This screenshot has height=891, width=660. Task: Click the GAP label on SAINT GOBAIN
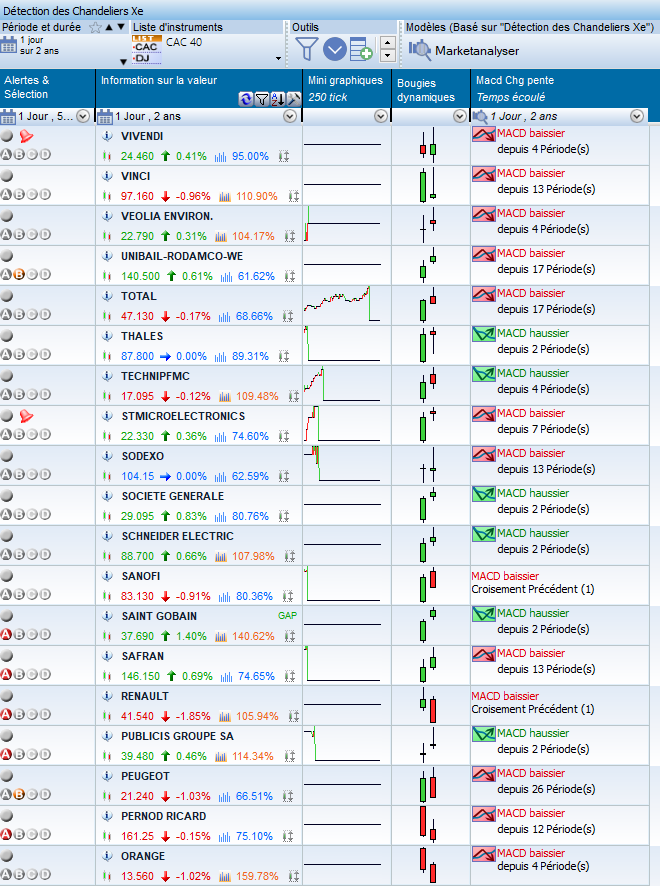(x=287, y=616)
